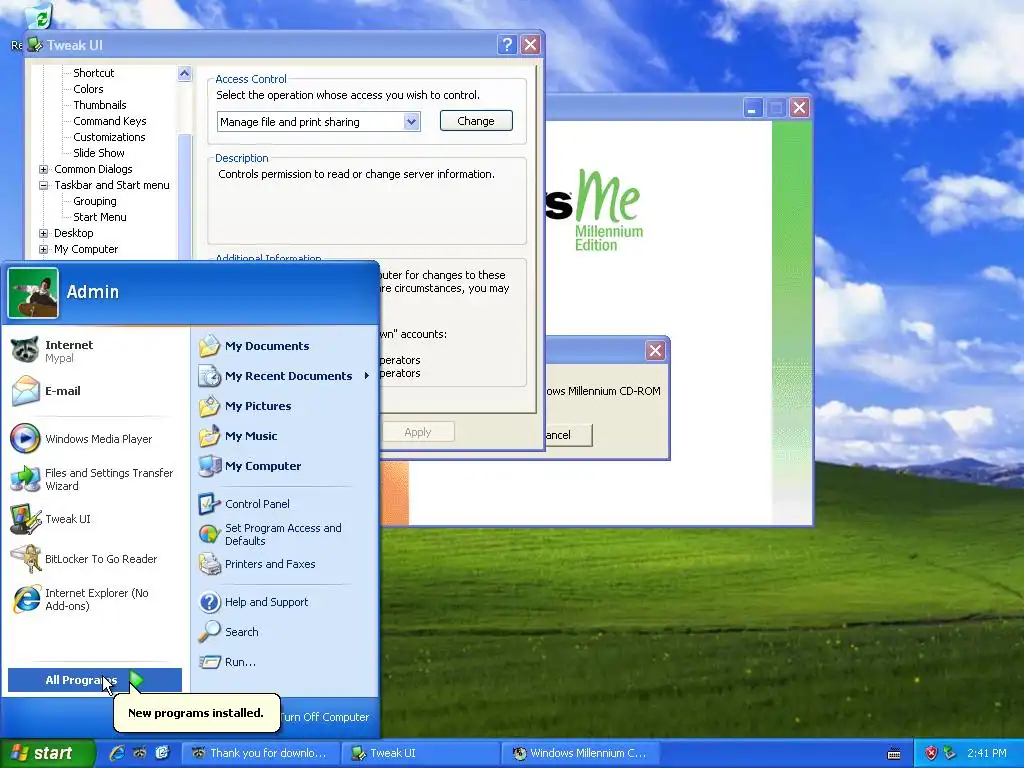This screenshot has width=1024, height=768.
Task: Select Command Keys in Tweak UI tree
Action: (110, 121)
